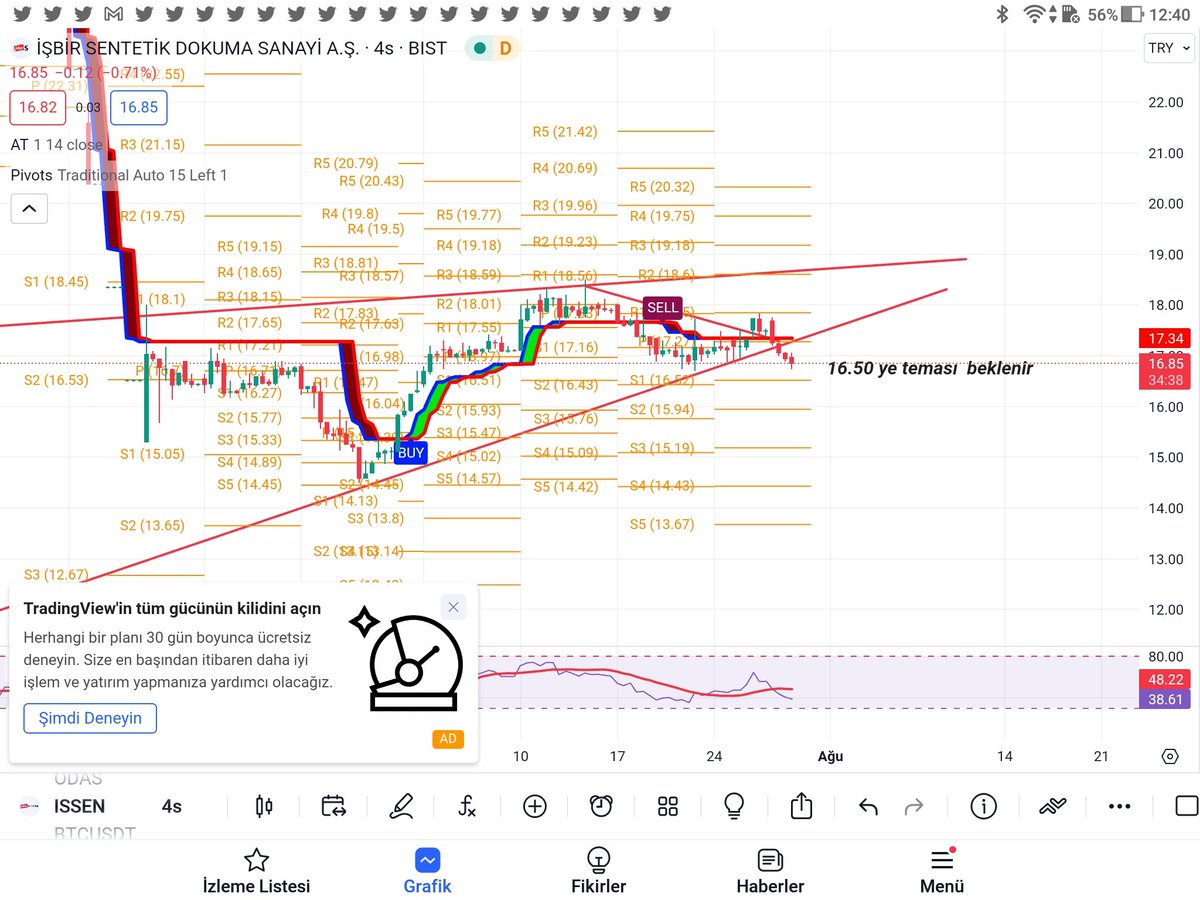The image size is (1200, 900).
Task: Open the fx indicators menu
Action: click(467, 806)
